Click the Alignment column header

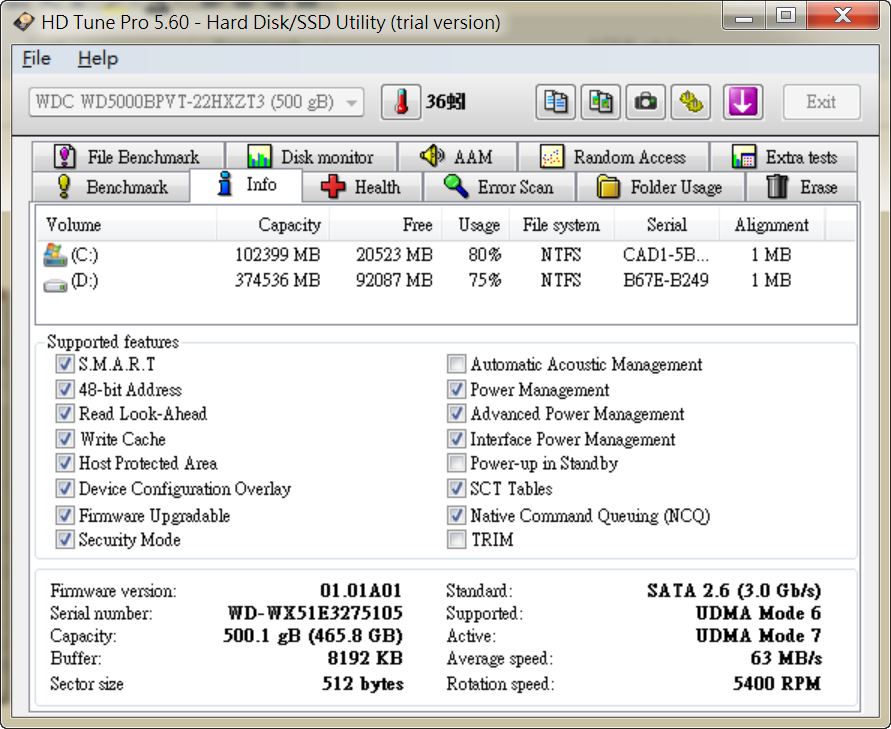(772, 225)
